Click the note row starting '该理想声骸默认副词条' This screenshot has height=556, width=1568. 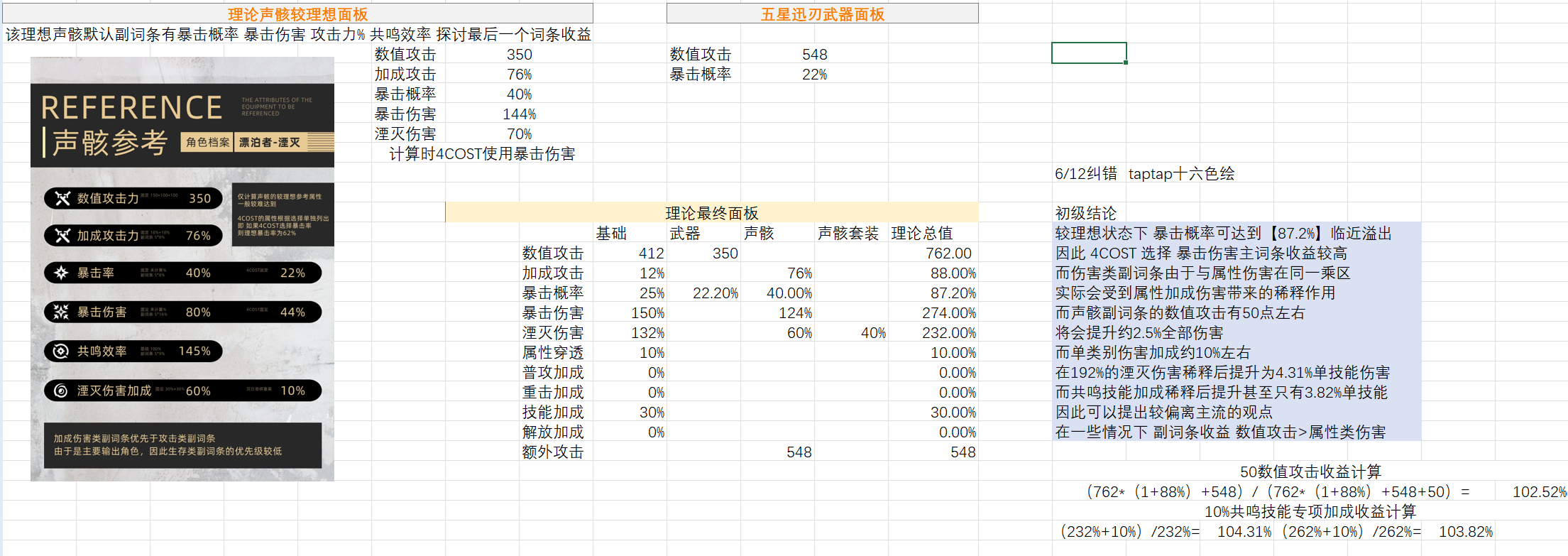coord(298,34)
